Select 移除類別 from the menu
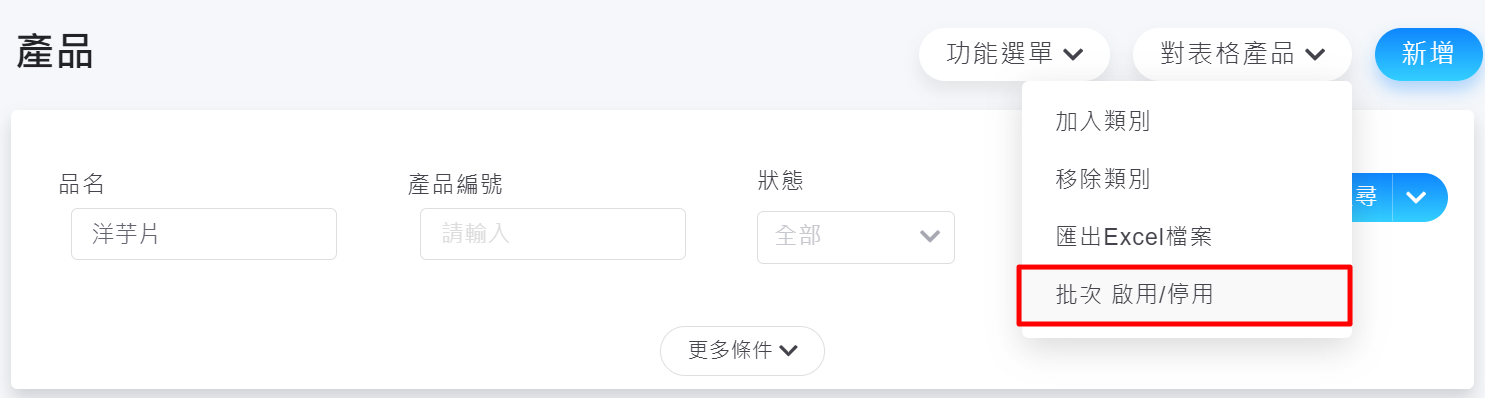This screenshot has width=1485, height=398. [1187, 180]
